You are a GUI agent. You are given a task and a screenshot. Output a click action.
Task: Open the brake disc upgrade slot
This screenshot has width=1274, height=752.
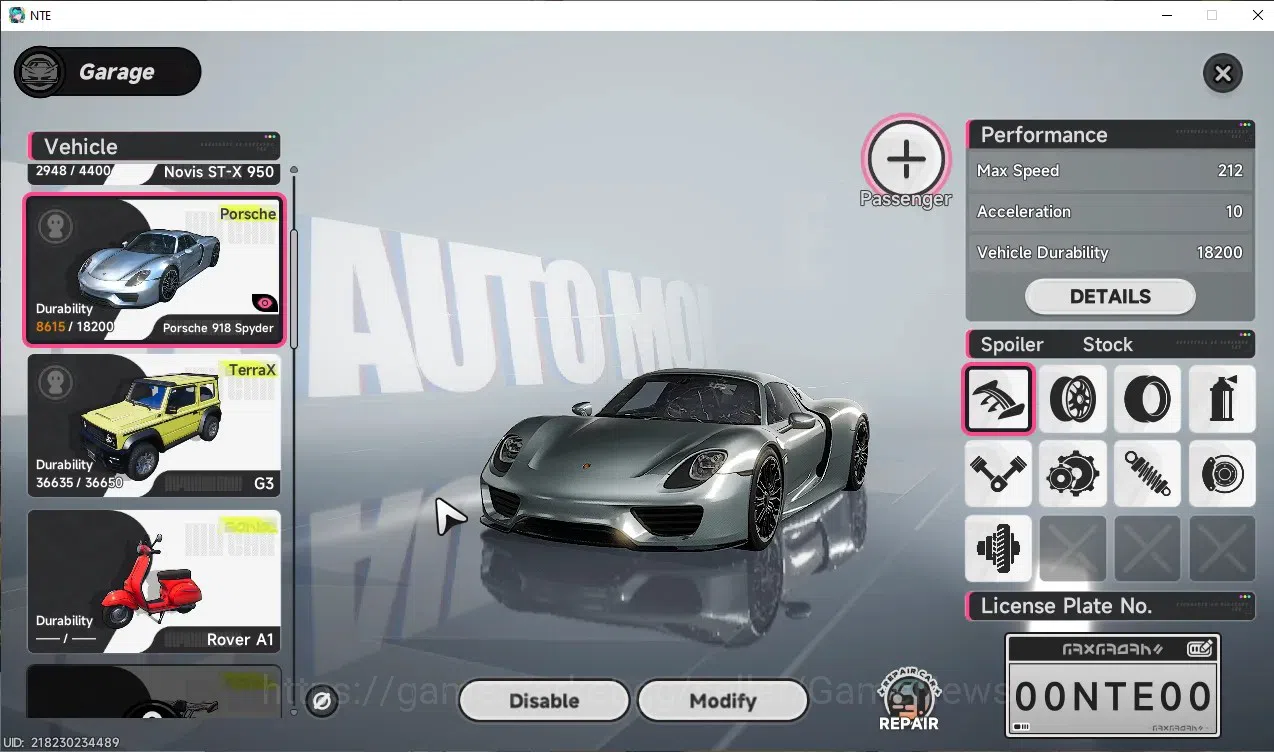coord(1222,474)
